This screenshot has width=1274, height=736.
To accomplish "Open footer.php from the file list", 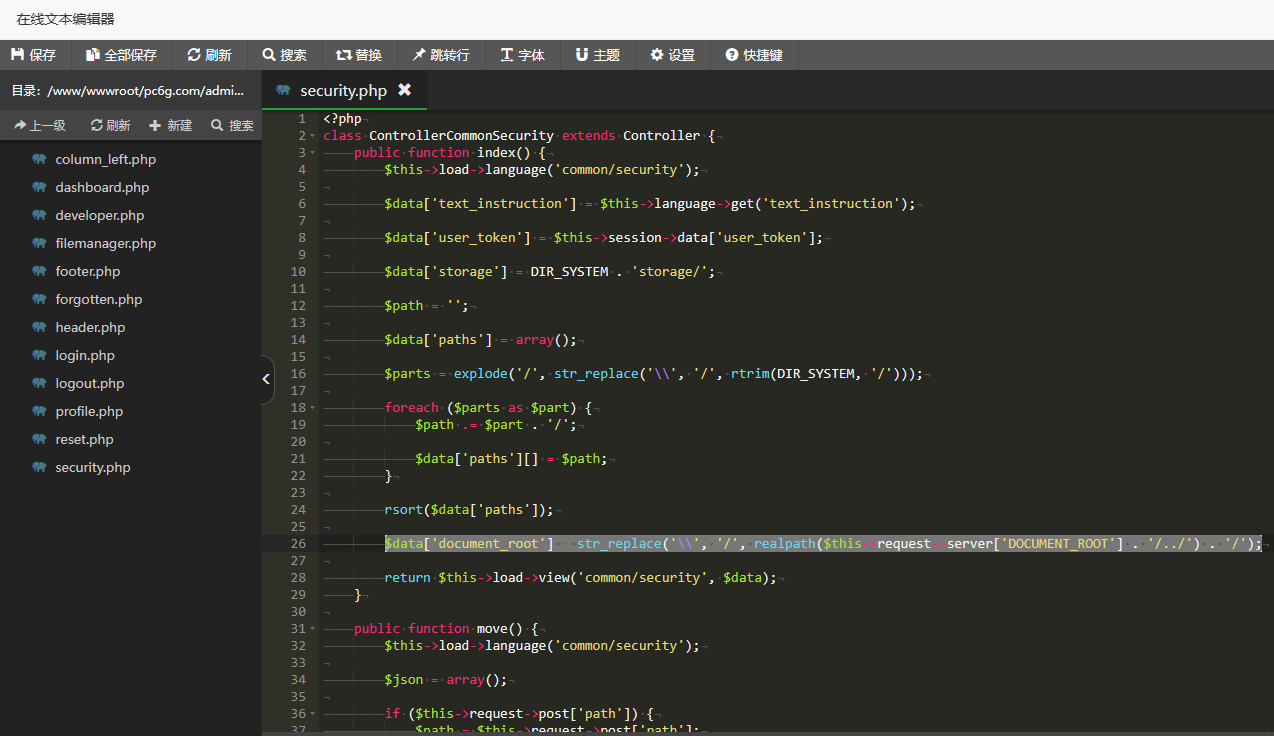I will [x=88, y=271].
